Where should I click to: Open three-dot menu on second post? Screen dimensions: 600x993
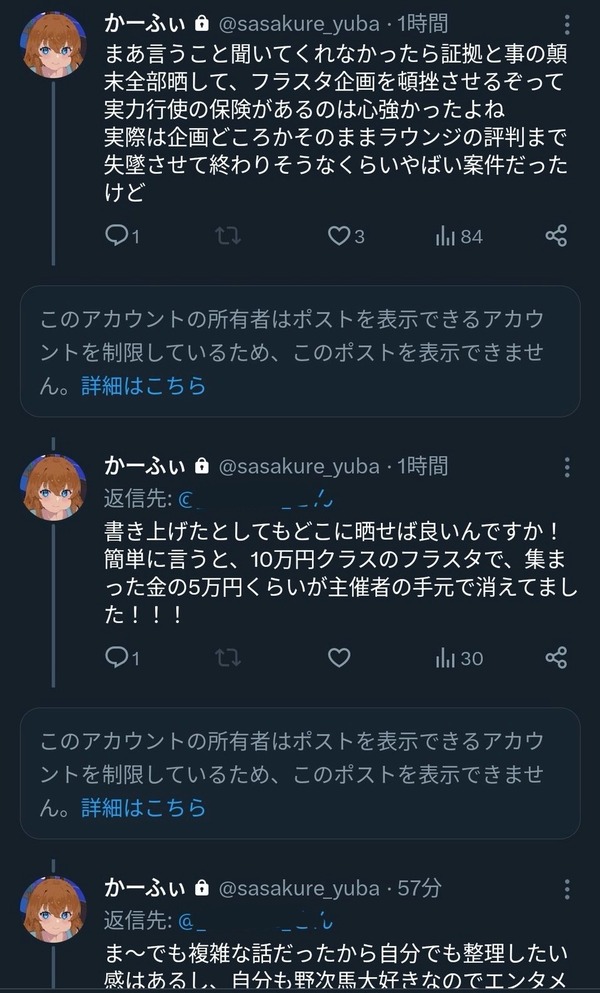pos(566,467)
